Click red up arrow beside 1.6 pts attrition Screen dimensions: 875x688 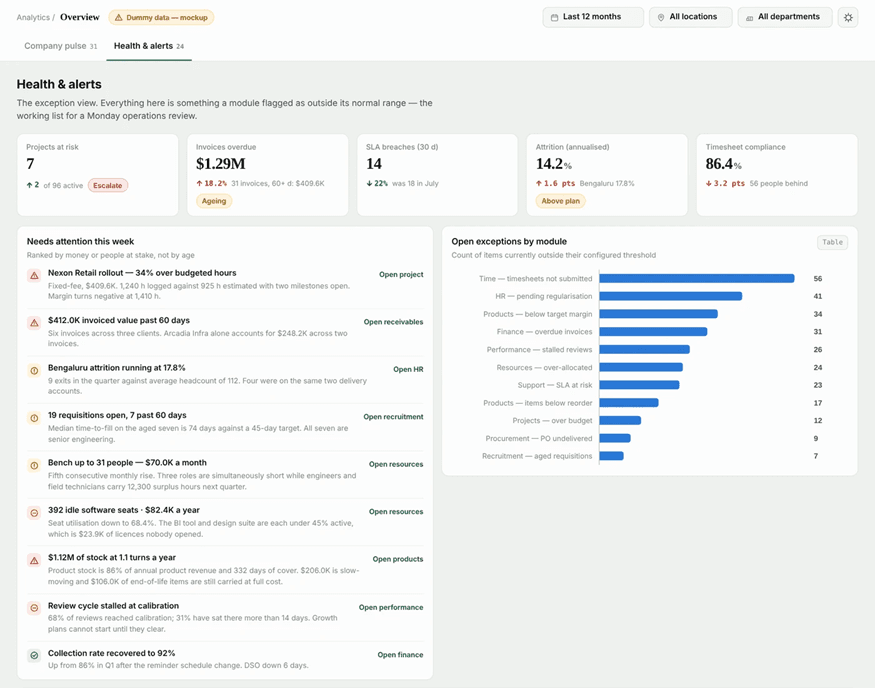539,183
